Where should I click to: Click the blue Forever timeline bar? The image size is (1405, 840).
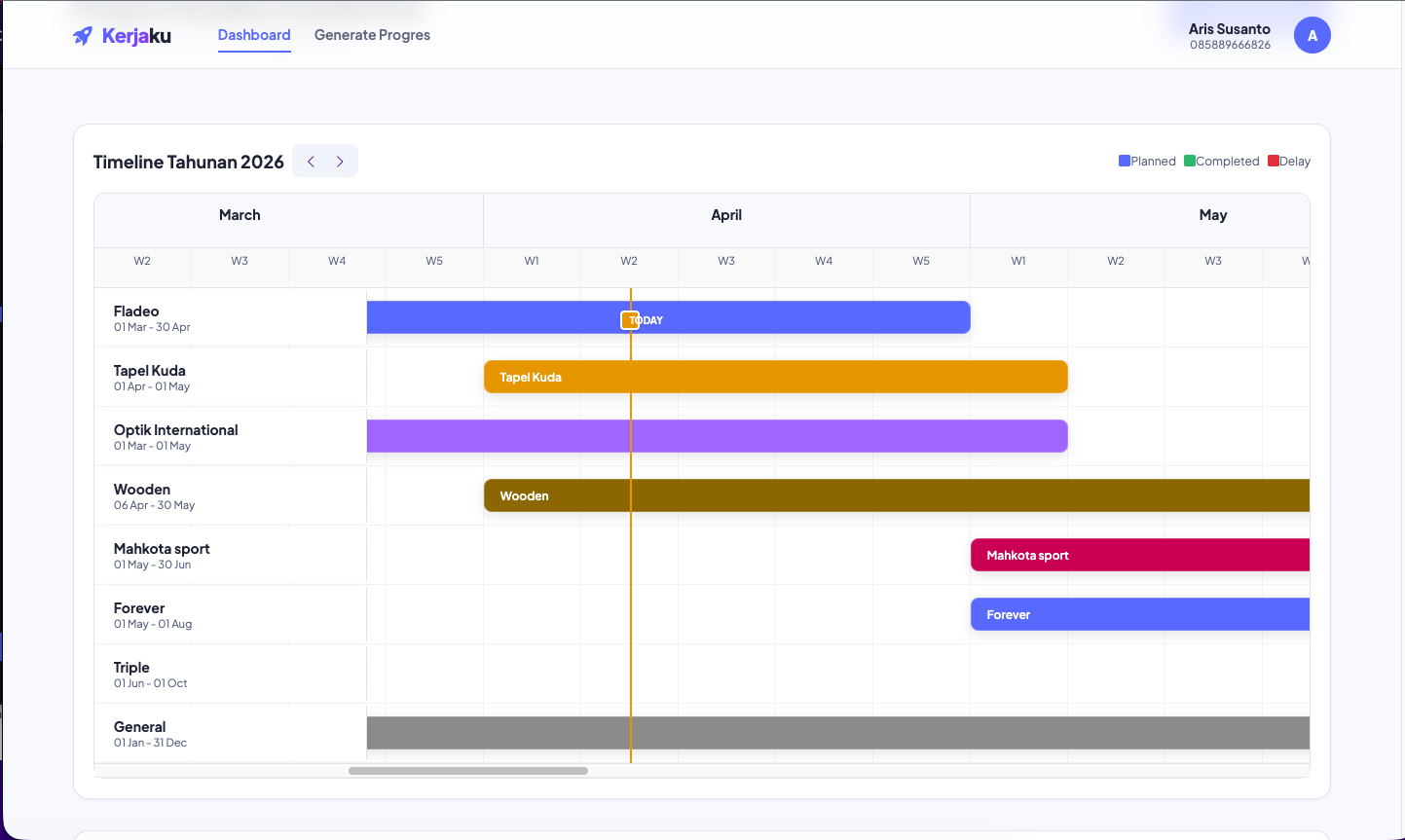click(x=1139, y=614)
